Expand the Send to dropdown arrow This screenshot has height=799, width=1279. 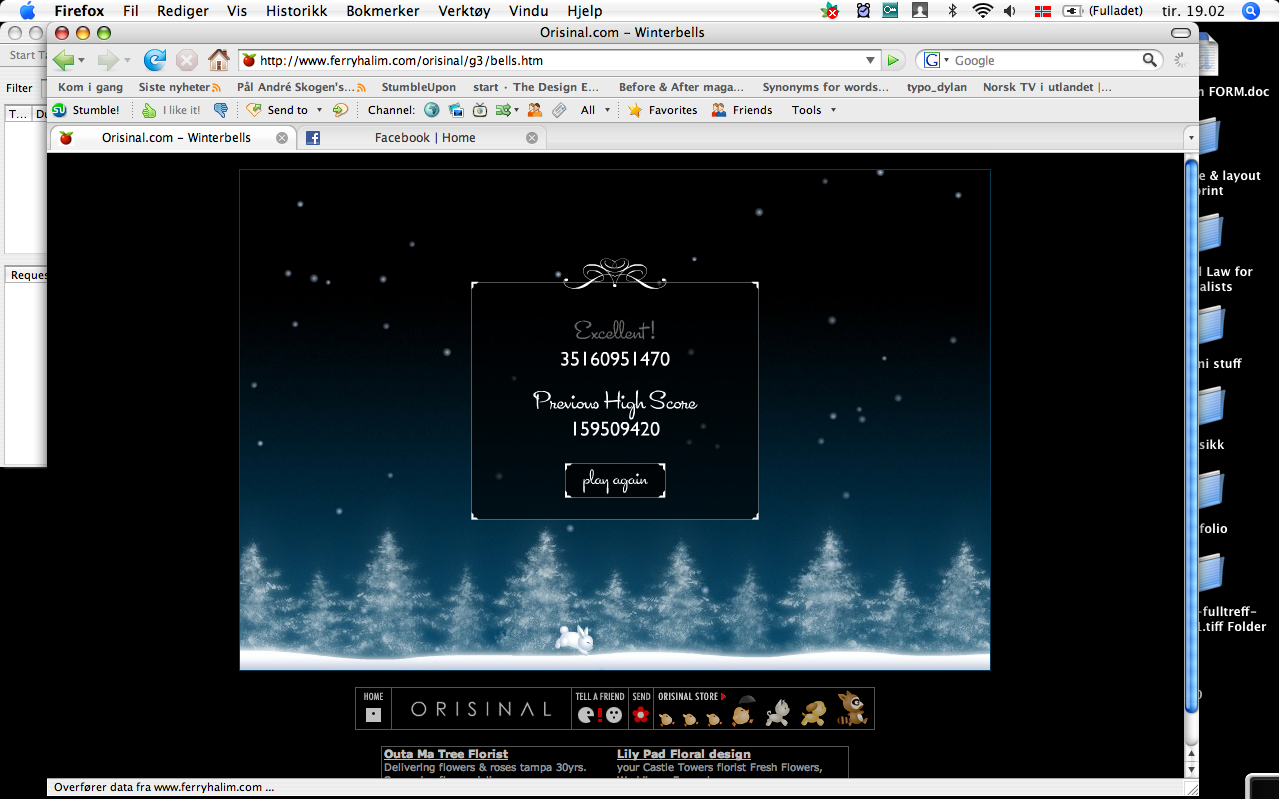click(320, 110)
